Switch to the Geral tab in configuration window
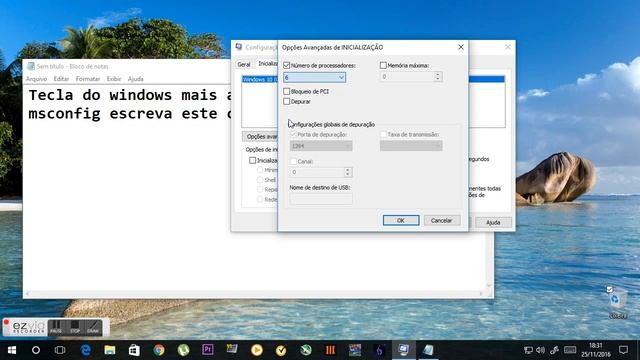This screenshot has width=640, height=360. 244,64
